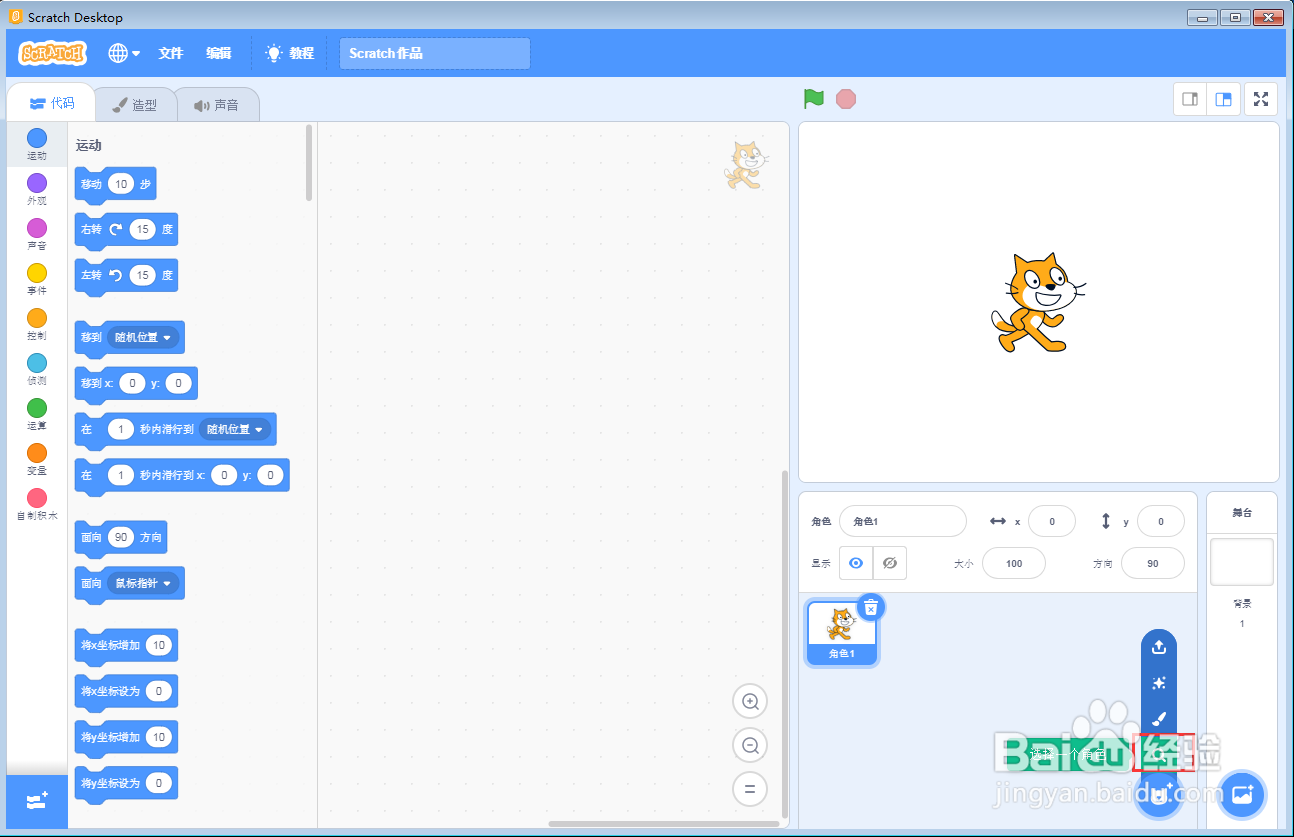Enter fullscreen mode with the expand icon
Viewport: 1294px width, 837px height.
1260,99
